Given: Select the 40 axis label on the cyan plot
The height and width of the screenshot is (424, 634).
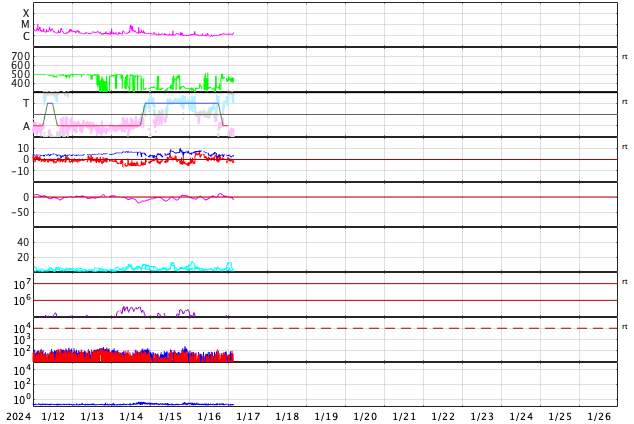Looking at the screenshot, I should [23, 242].
